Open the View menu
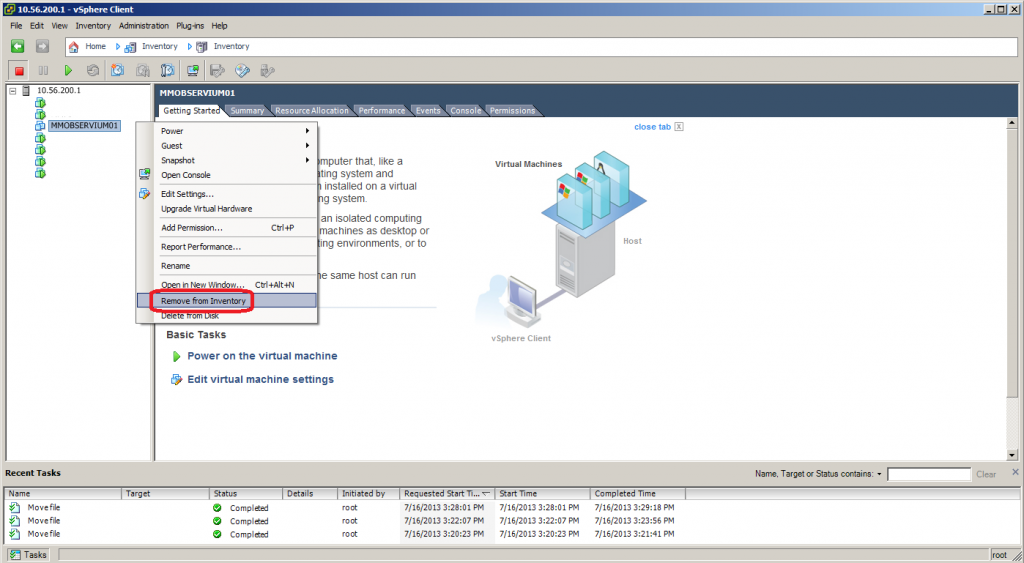 coord(59,25)
